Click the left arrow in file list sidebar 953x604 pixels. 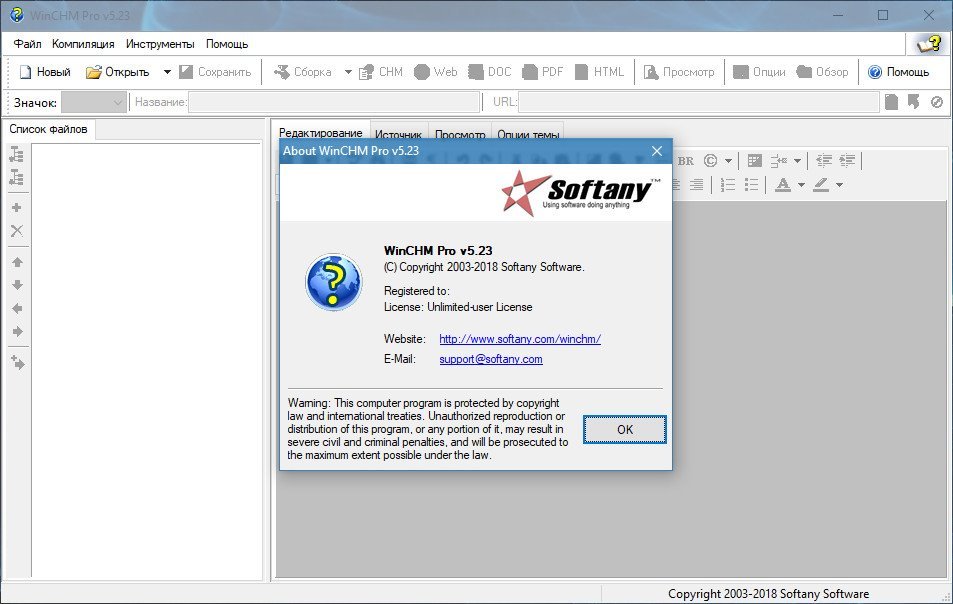click(x=17, y=308)
